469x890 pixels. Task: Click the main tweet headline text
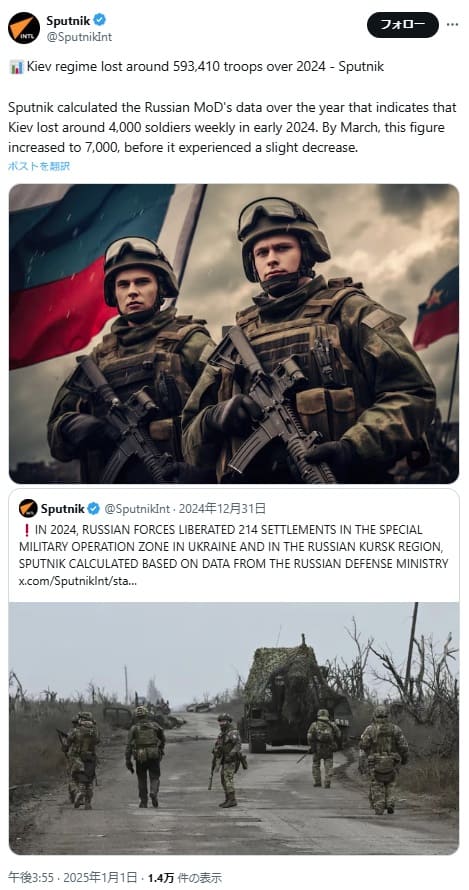(205, 67)
